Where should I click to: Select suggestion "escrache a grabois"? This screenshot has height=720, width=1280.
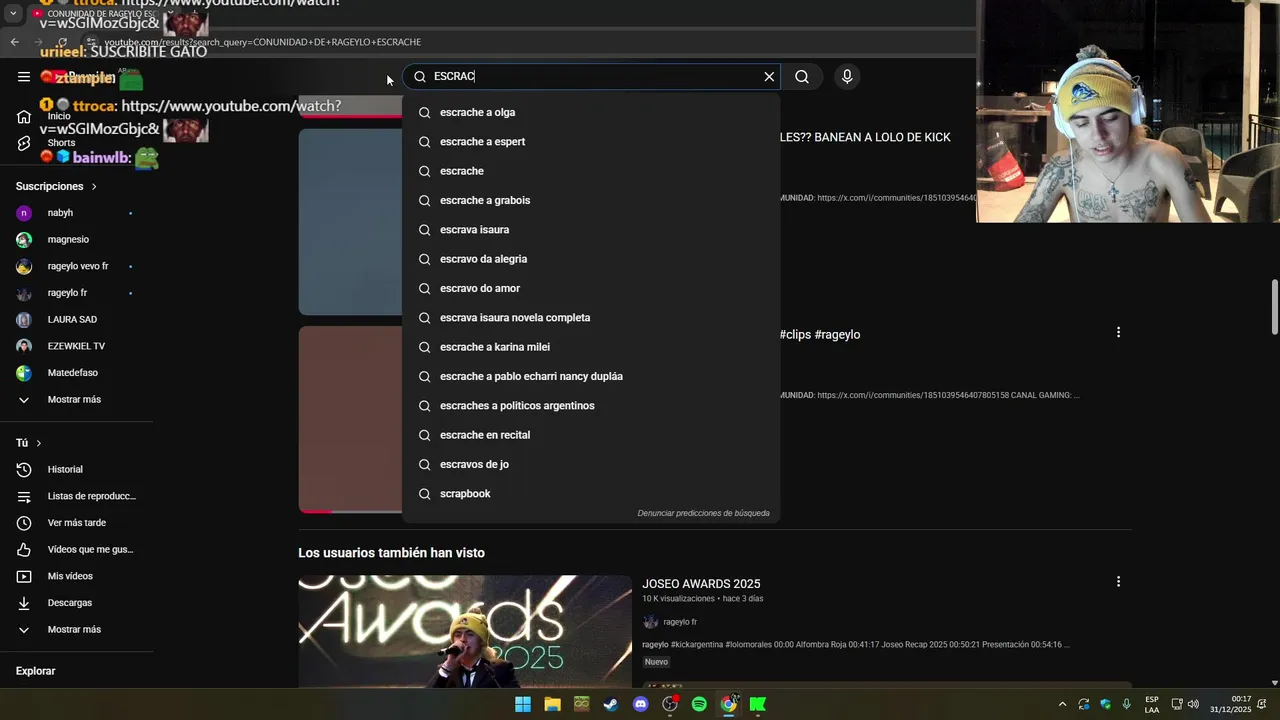[591, 200]
